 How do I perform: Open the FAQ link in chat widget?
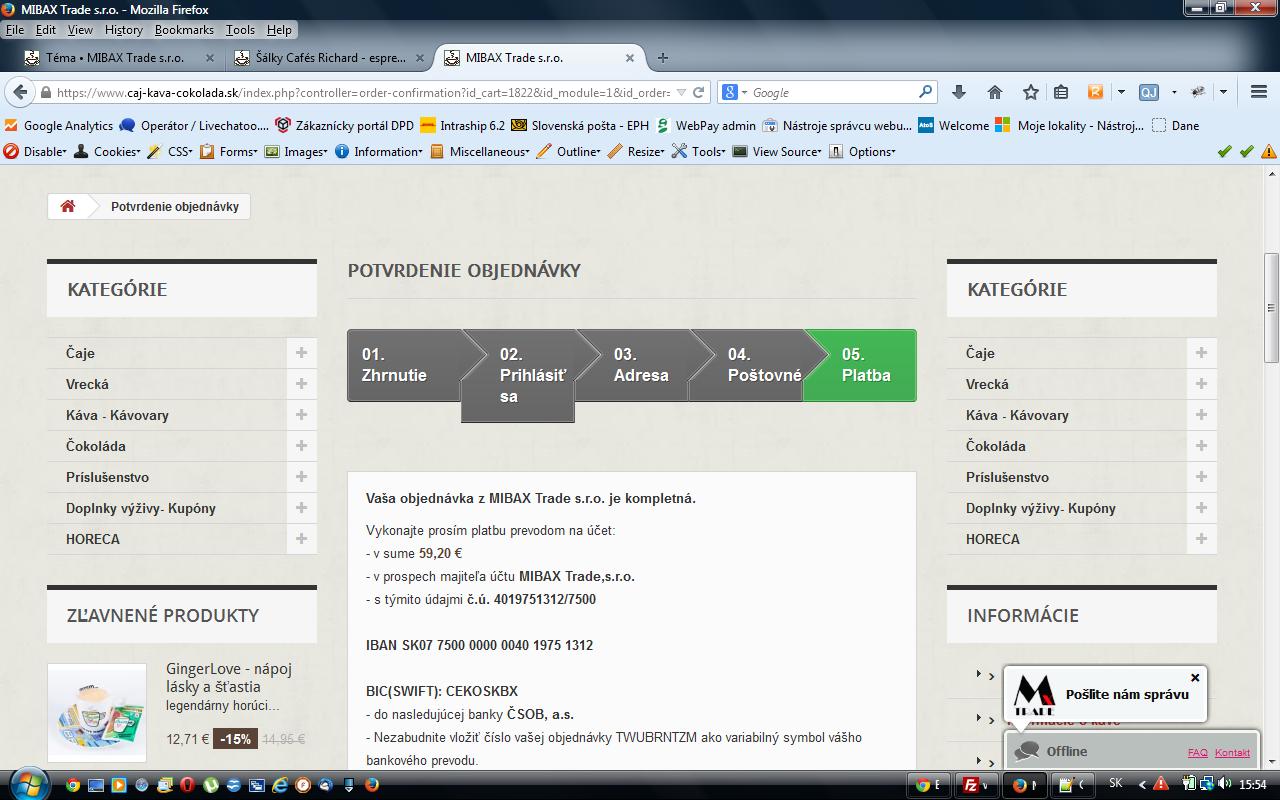pyautogui.click(x=1197, y=752)
